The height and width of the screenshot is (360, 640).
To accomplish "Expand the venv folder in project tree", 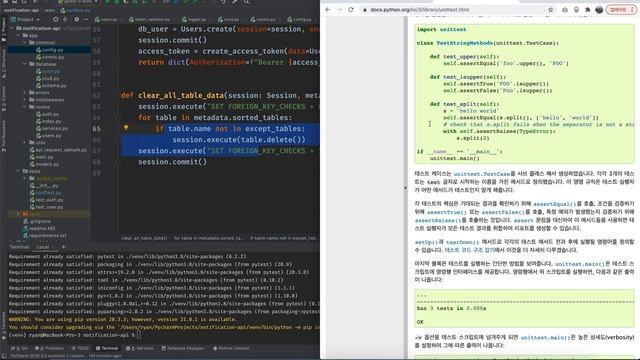I will [x=18, y=214].
